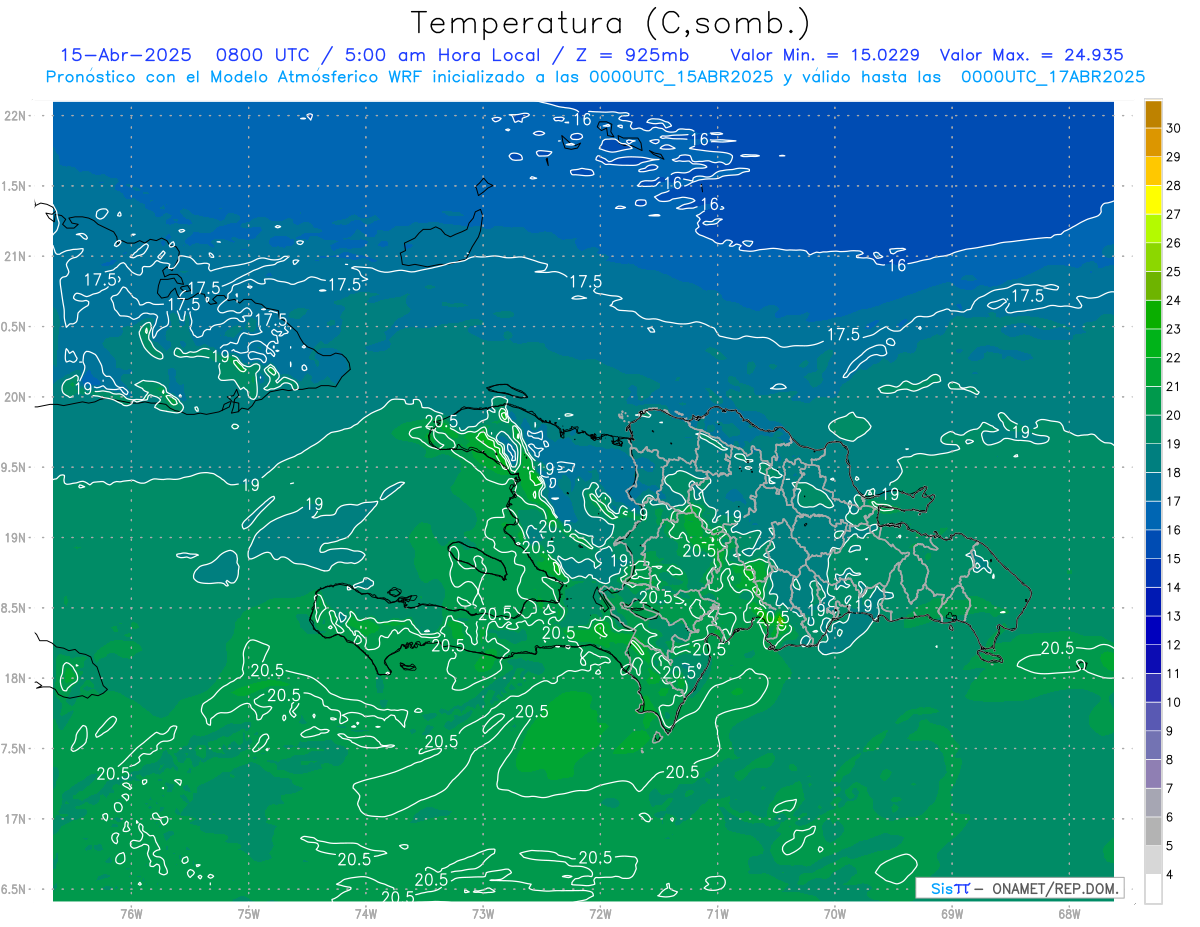The image size is (1200, 927).
Task: Click the bright yellow swatch in color scale
Action: click(x=1153, y=199)
